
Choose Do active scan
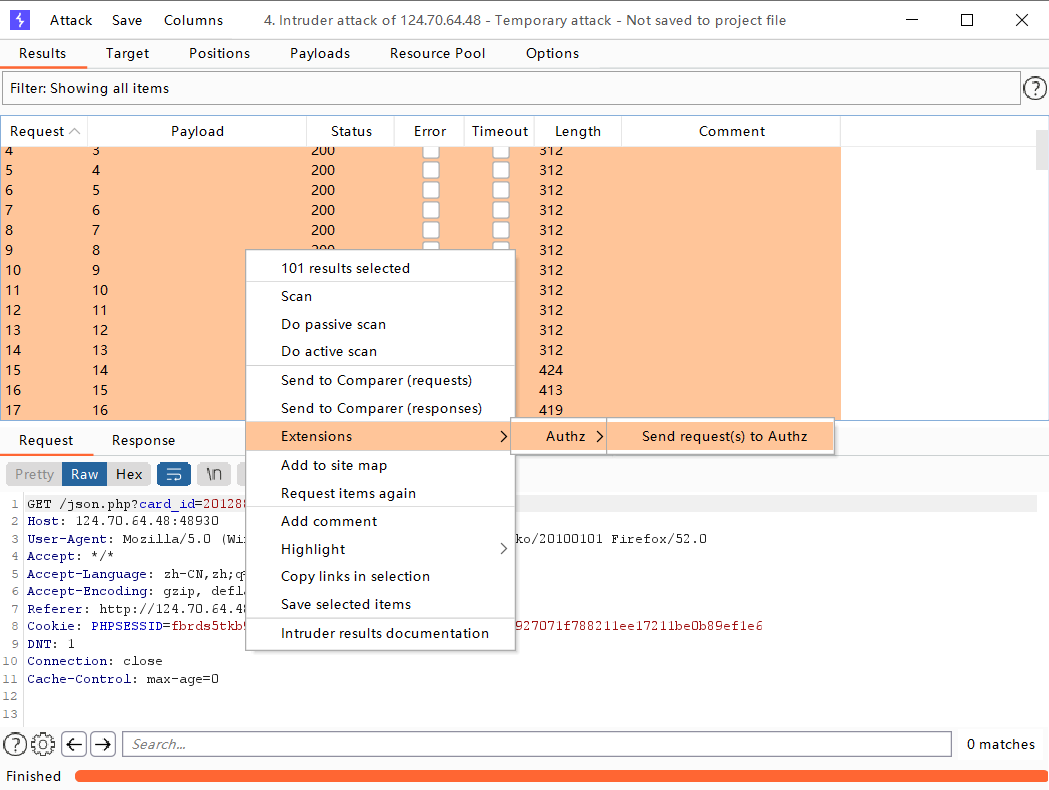click(x=381, y=351)
